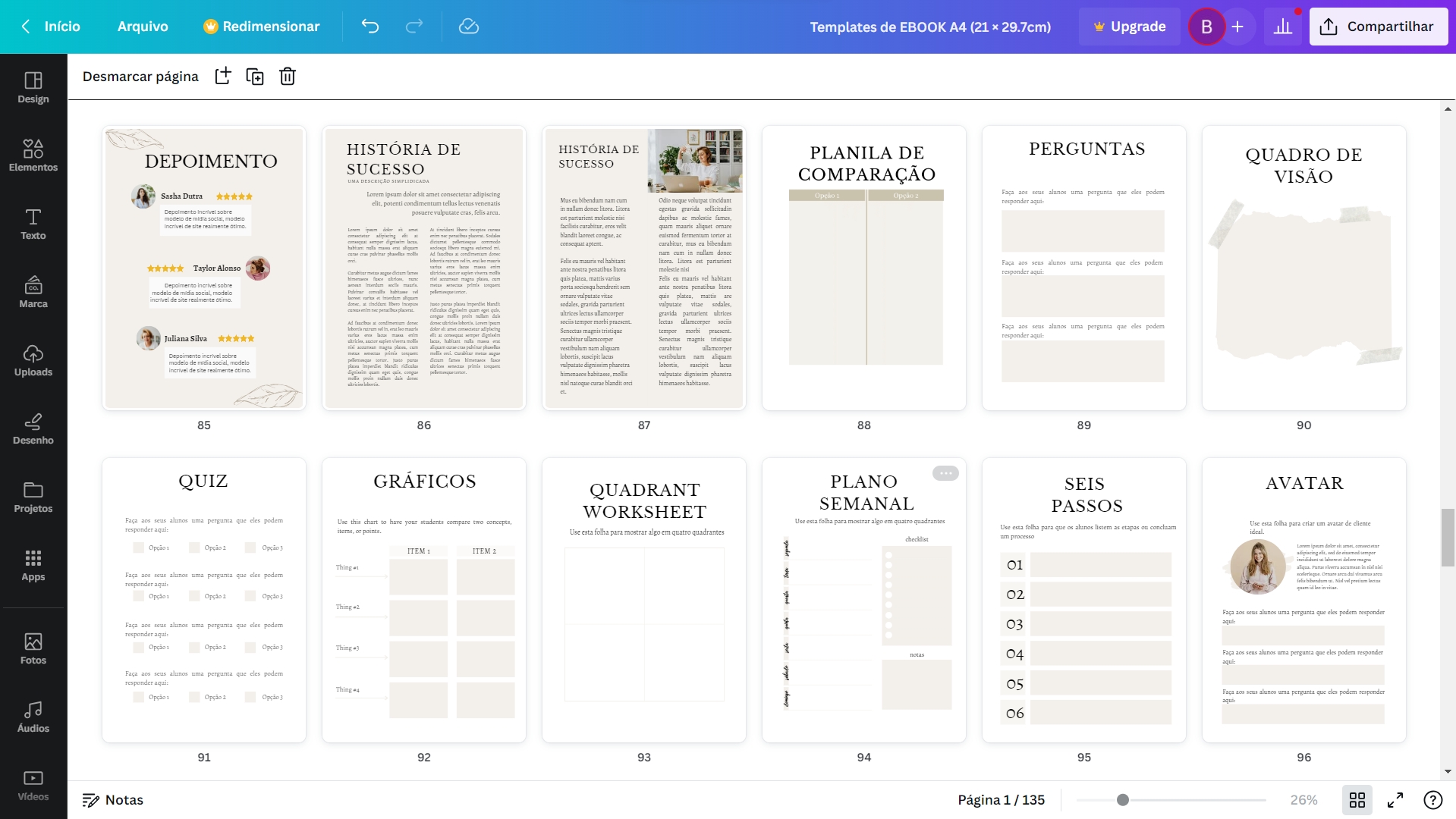Select page 86 História de Sucesso thumbnail
Viewport: 1456px width, 819px height.
point(424,268)
